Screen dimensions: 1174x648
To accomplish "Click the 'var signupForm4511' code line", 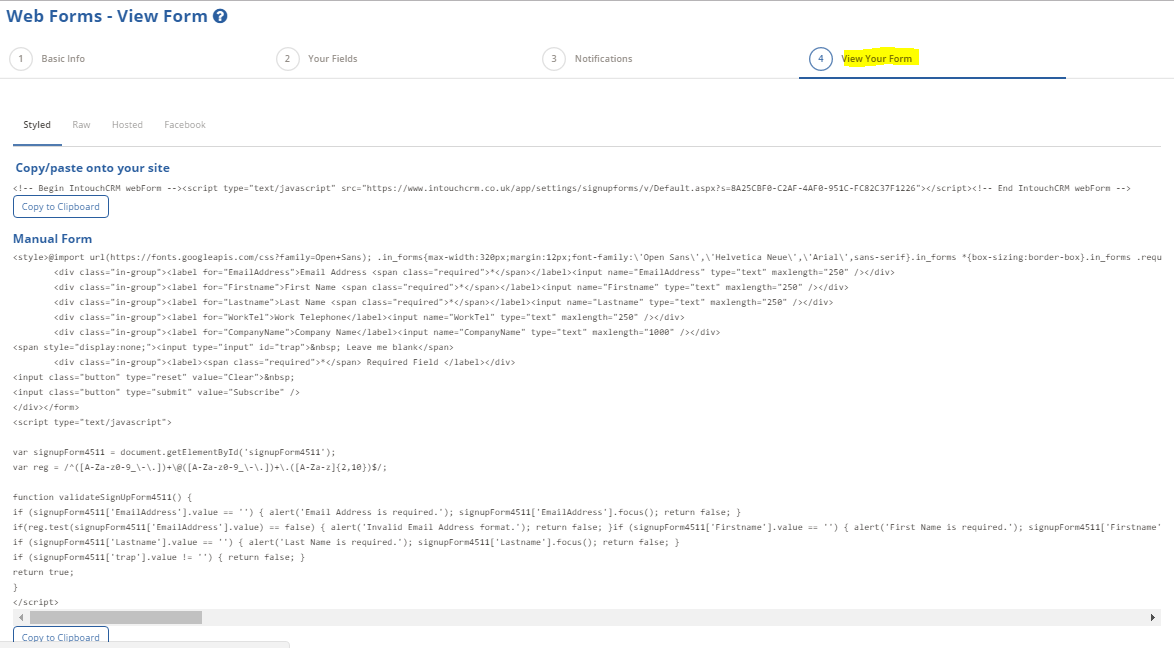I will [174, 452].
